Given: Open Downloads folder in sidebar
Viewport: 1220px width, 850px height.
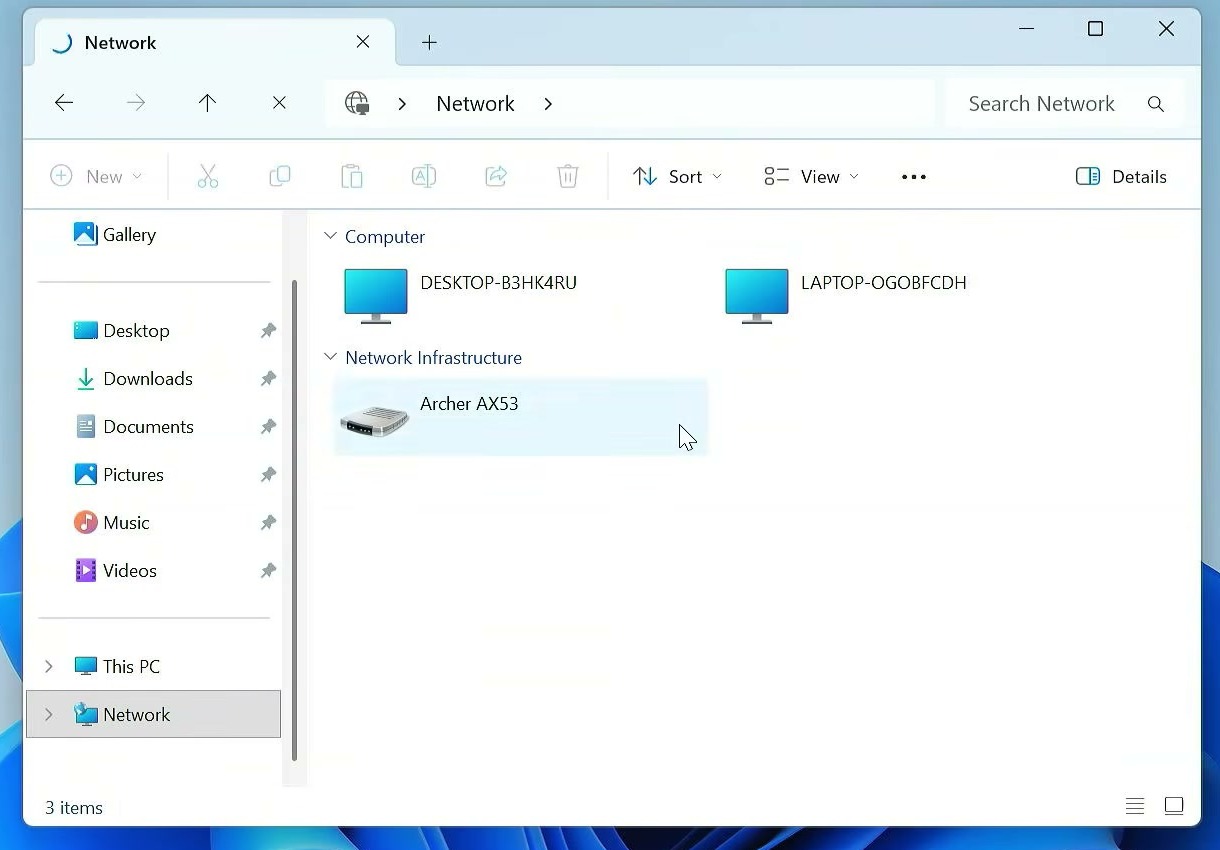Looking at the screenshot, I should tap(134, 379).
